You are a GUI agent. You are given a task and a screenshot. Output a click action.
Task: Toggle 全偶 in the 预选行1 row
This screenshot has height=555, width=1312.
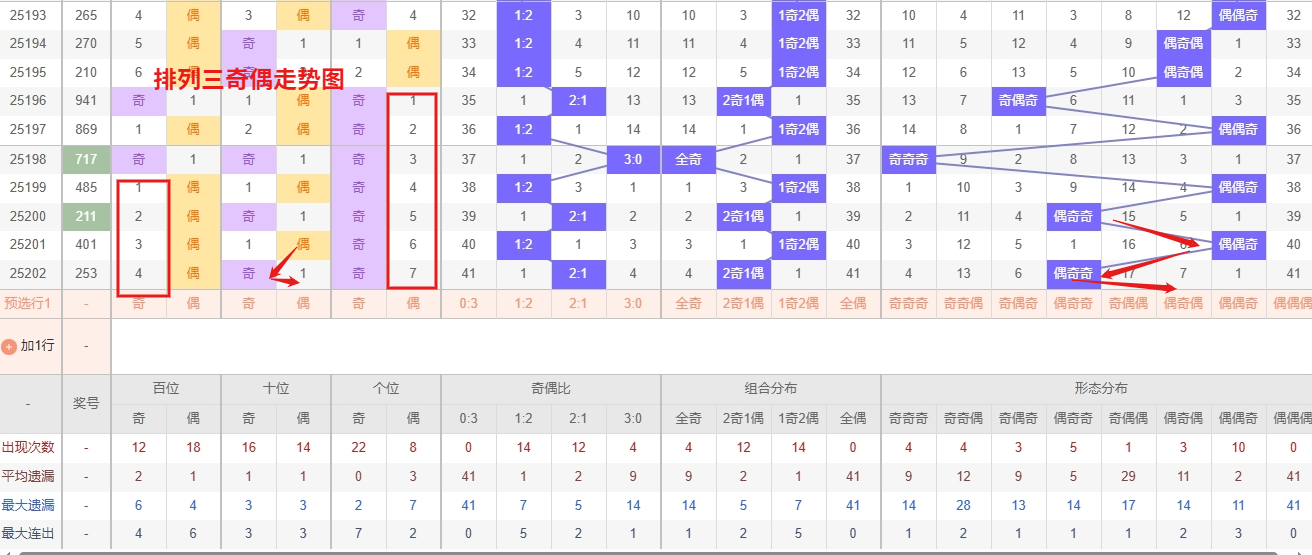[x=853, y=303]
